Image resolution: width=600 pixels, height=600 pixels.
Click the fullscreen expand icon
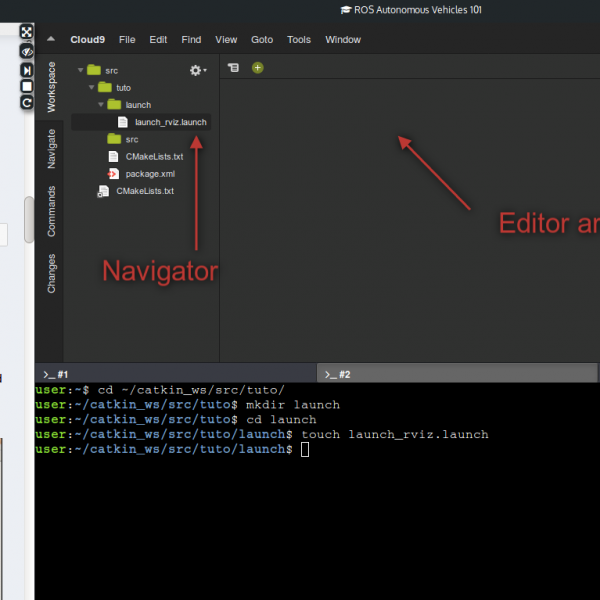(x=26, y=32)
